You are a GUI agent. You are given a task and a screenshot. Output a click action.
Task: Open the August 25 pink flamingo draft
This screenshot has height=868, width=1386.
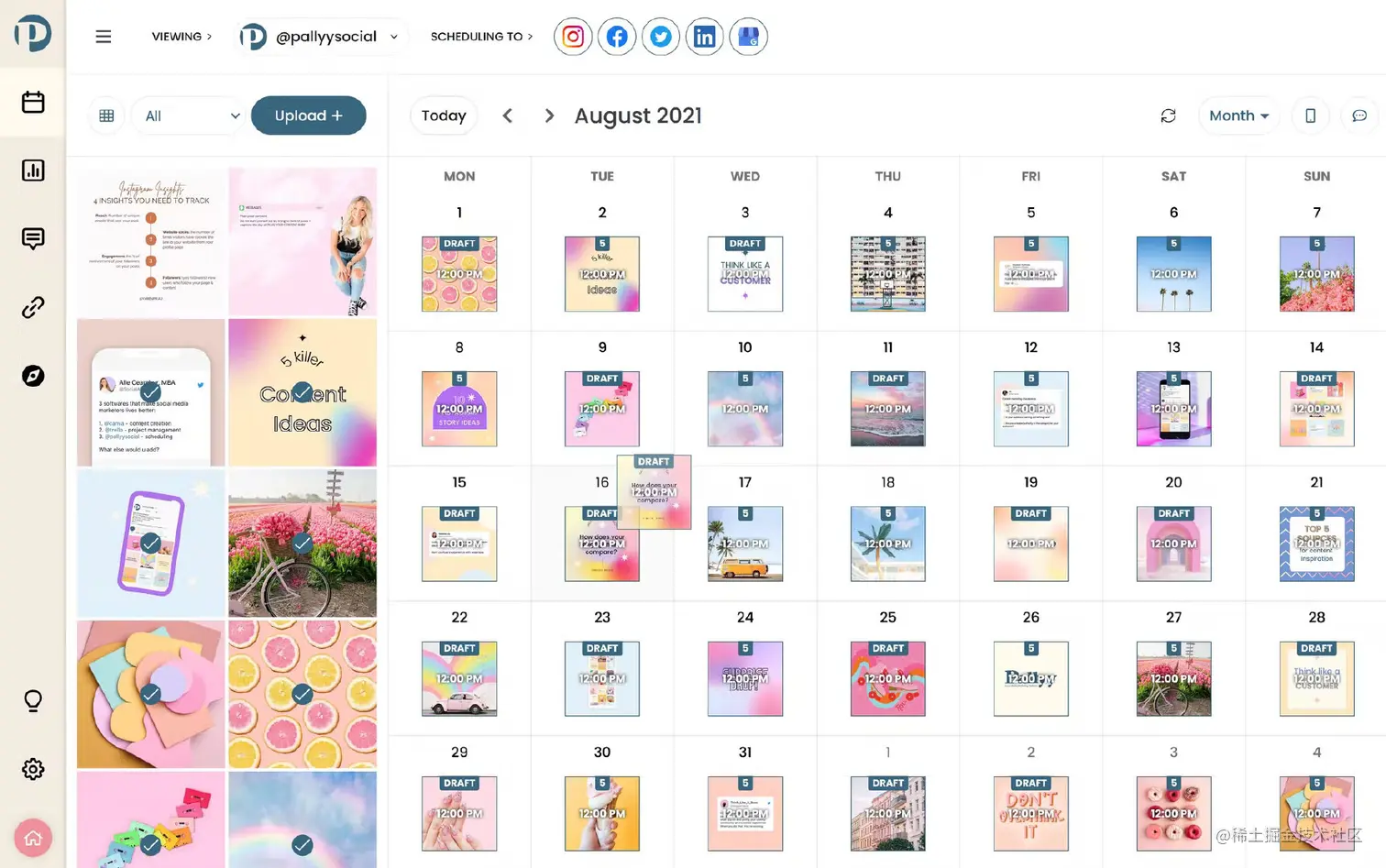(887, 679)
